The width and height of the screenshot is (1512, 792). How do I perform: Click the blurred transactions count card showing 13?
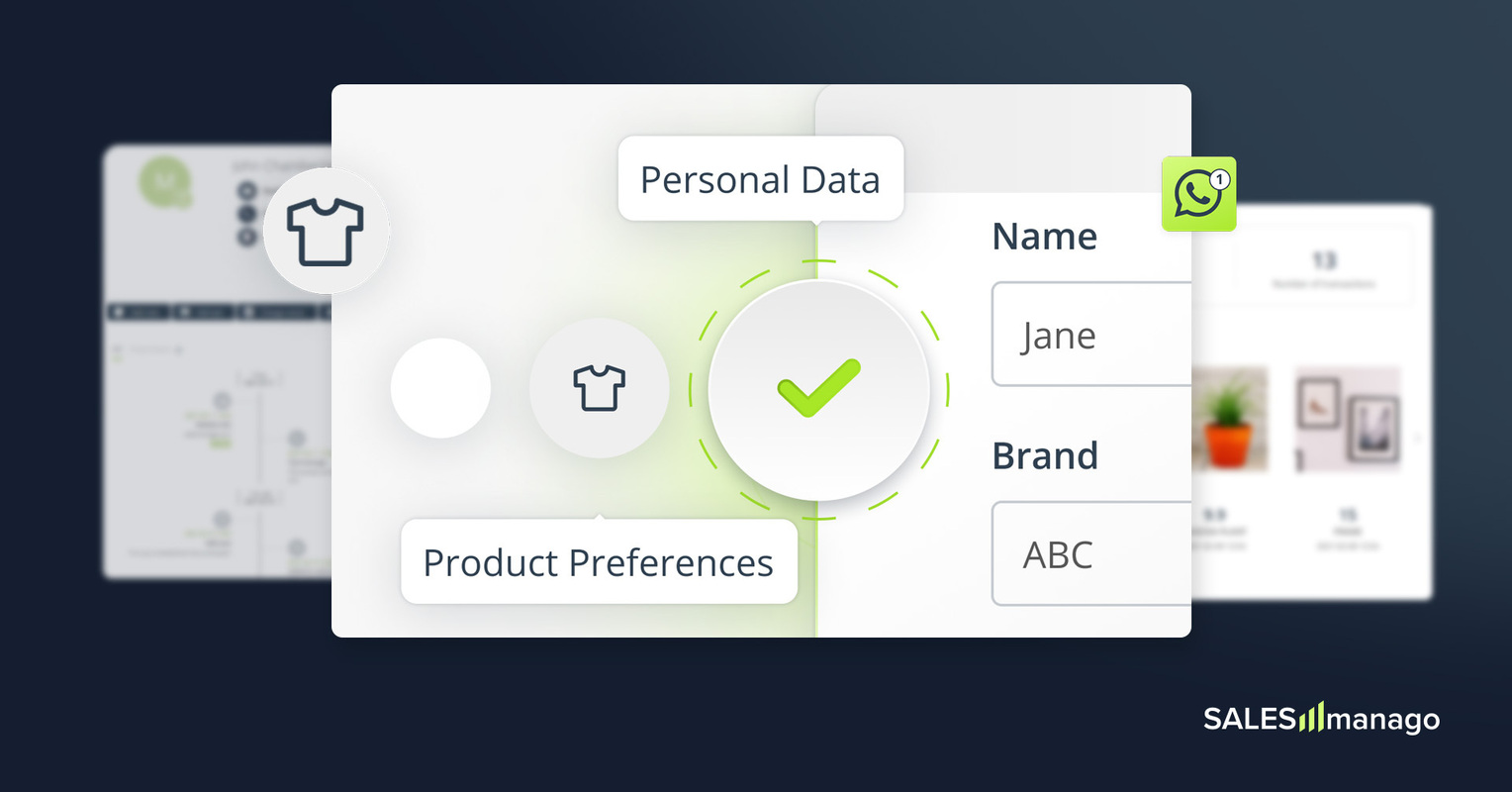tap(1323, 267)
